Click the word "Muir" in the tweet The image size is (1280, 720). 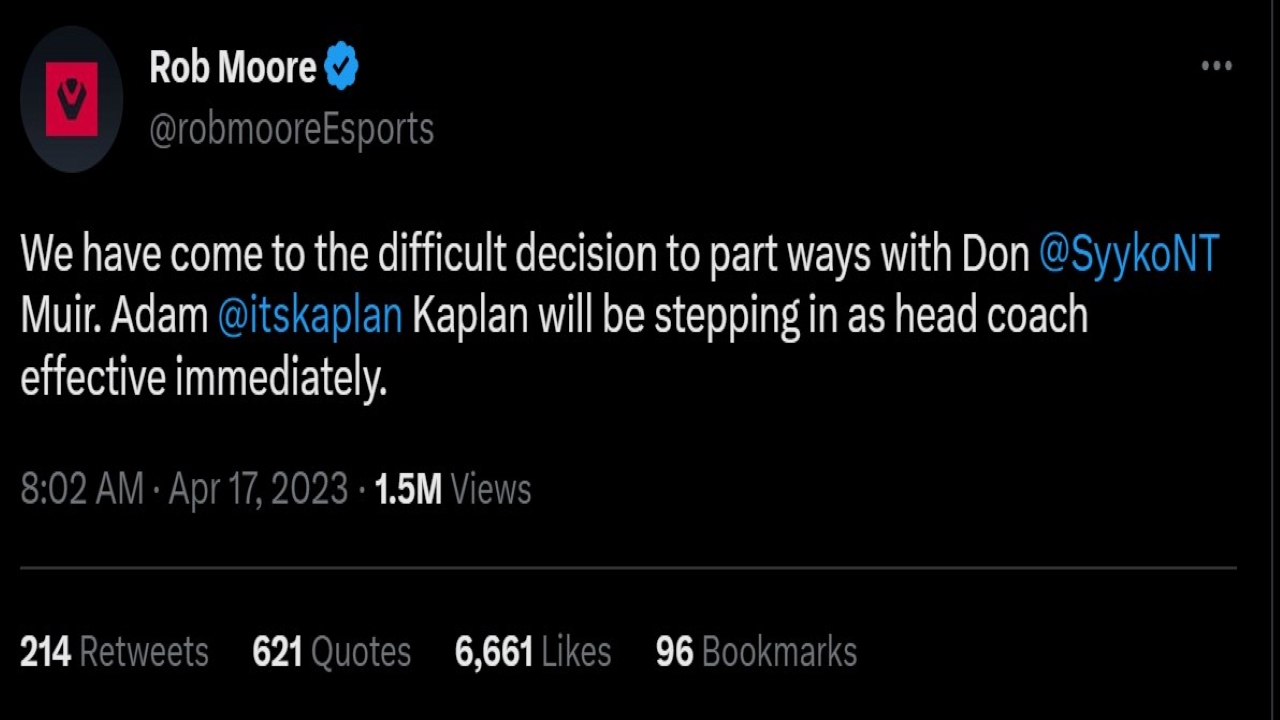point(59,316)
